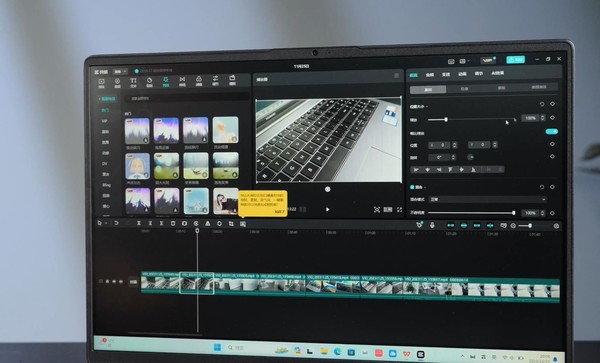Open the layout dropdown in the title bar
600x363 pixels.
click(x=464, y=61)
